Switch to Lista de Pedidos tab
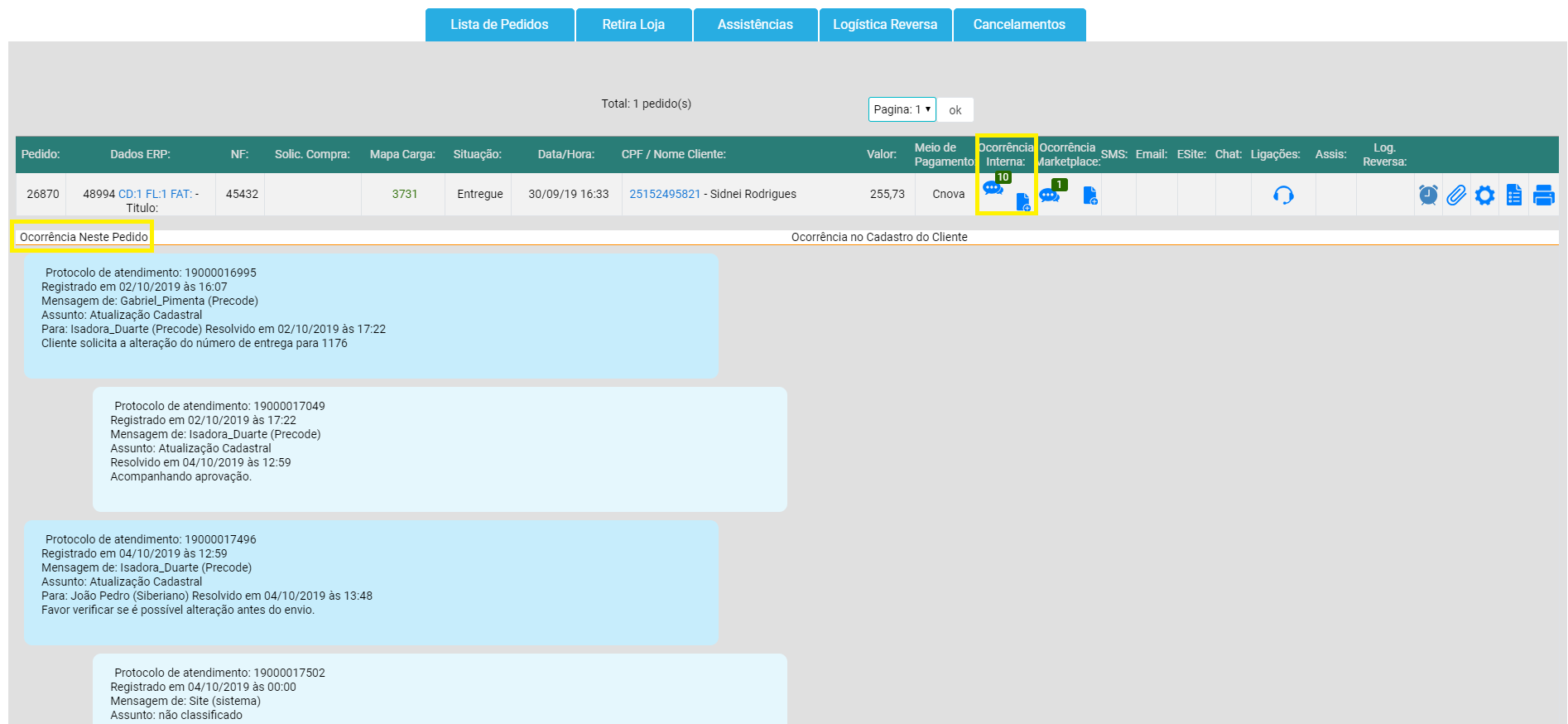Image resolution: width=1568 pixels, height=724 pixels. click(499, 25)
